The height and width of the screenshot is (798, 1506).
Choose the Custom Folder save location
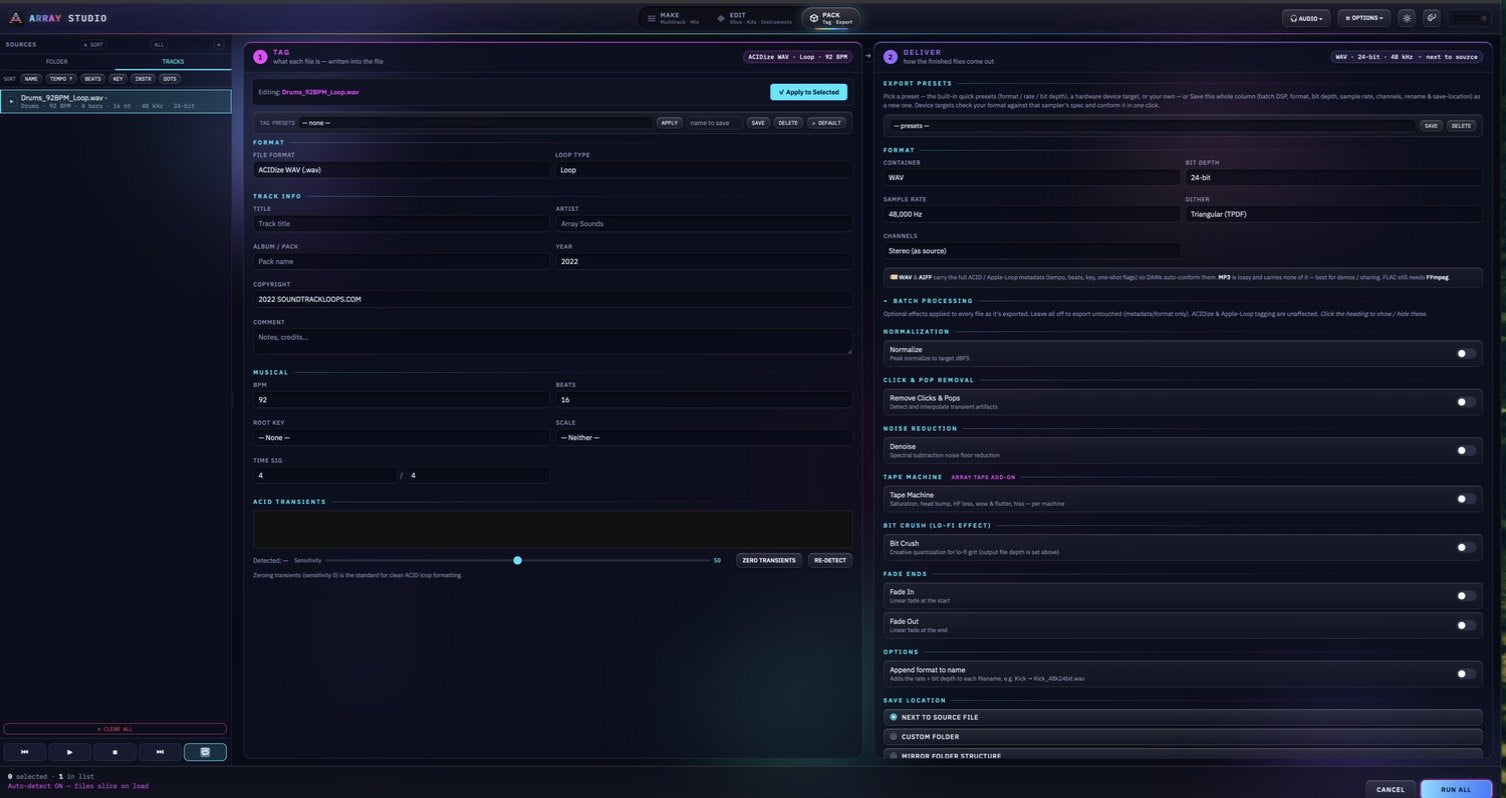point(1182,737)
